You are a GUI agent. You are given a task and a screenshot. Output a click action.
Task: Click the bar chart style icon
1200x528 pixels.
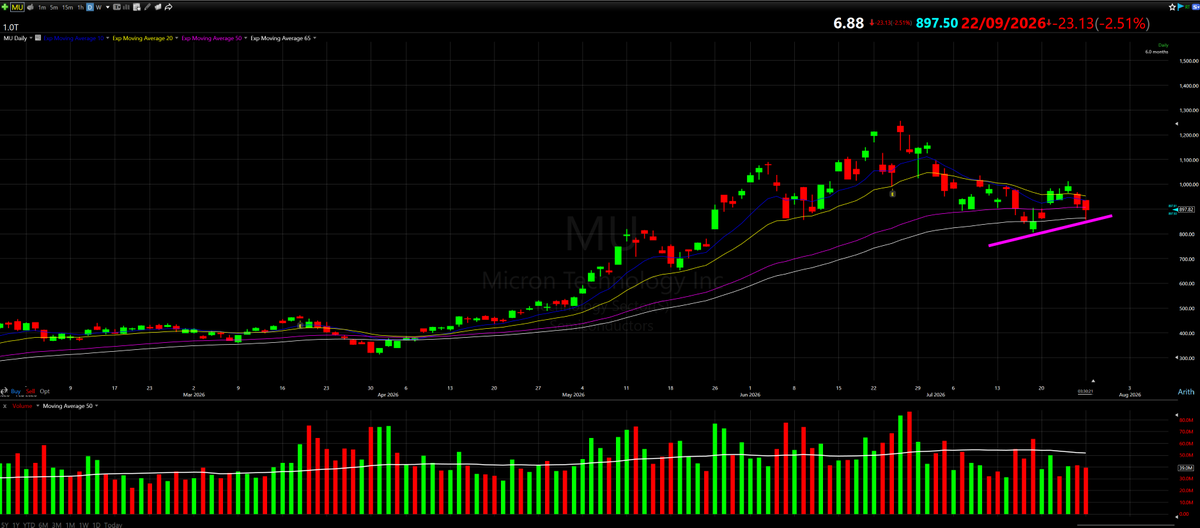126,7
